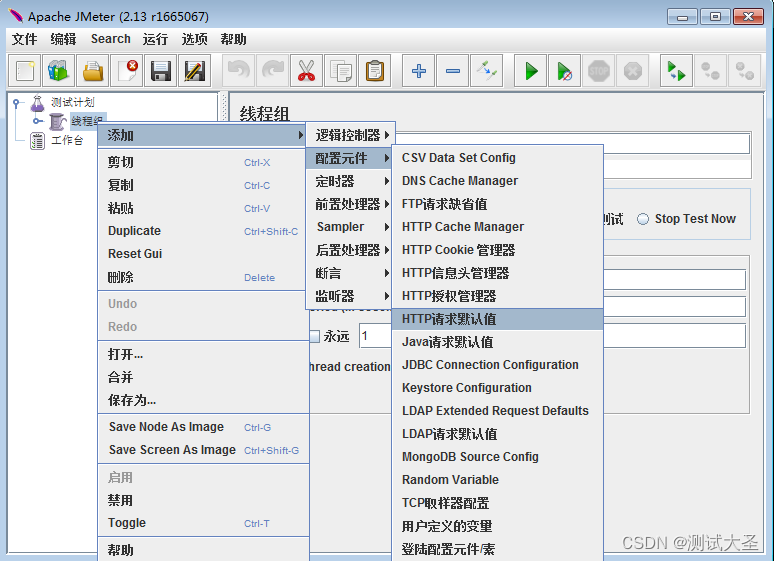Start the test with green Run icon
Image resolution: width=774 pixels, height=561 pixels.
531,71
